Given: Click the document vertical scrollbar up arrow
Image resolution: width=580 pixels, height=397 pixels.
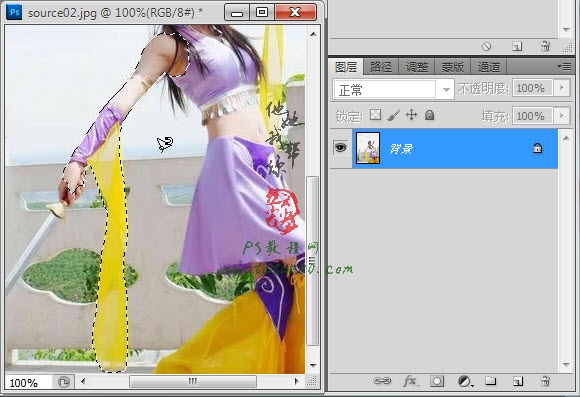Looking at the screenshot, I should (x=313, y=34).
